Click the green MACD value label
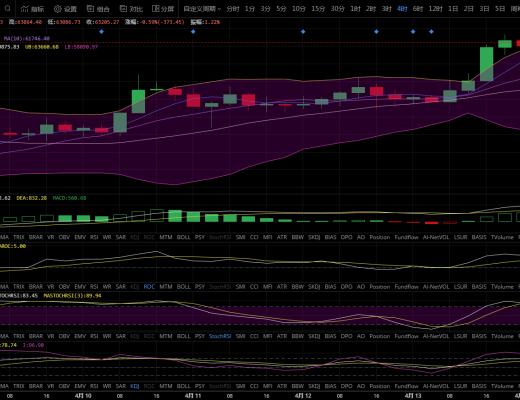Screen dimensions: 520x400 tap(69, 198)
